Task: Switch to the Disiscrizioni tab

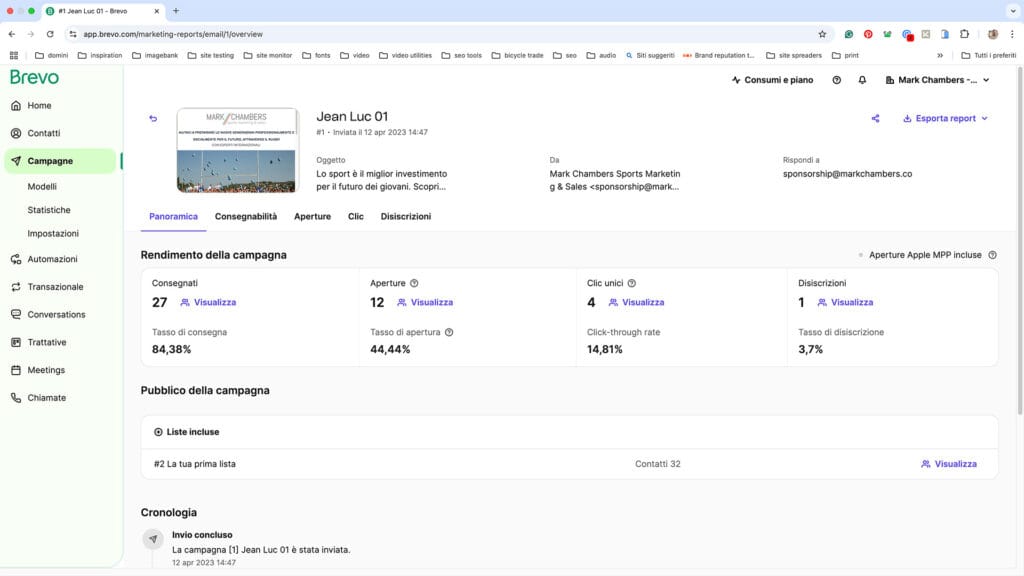Action: 405,216
